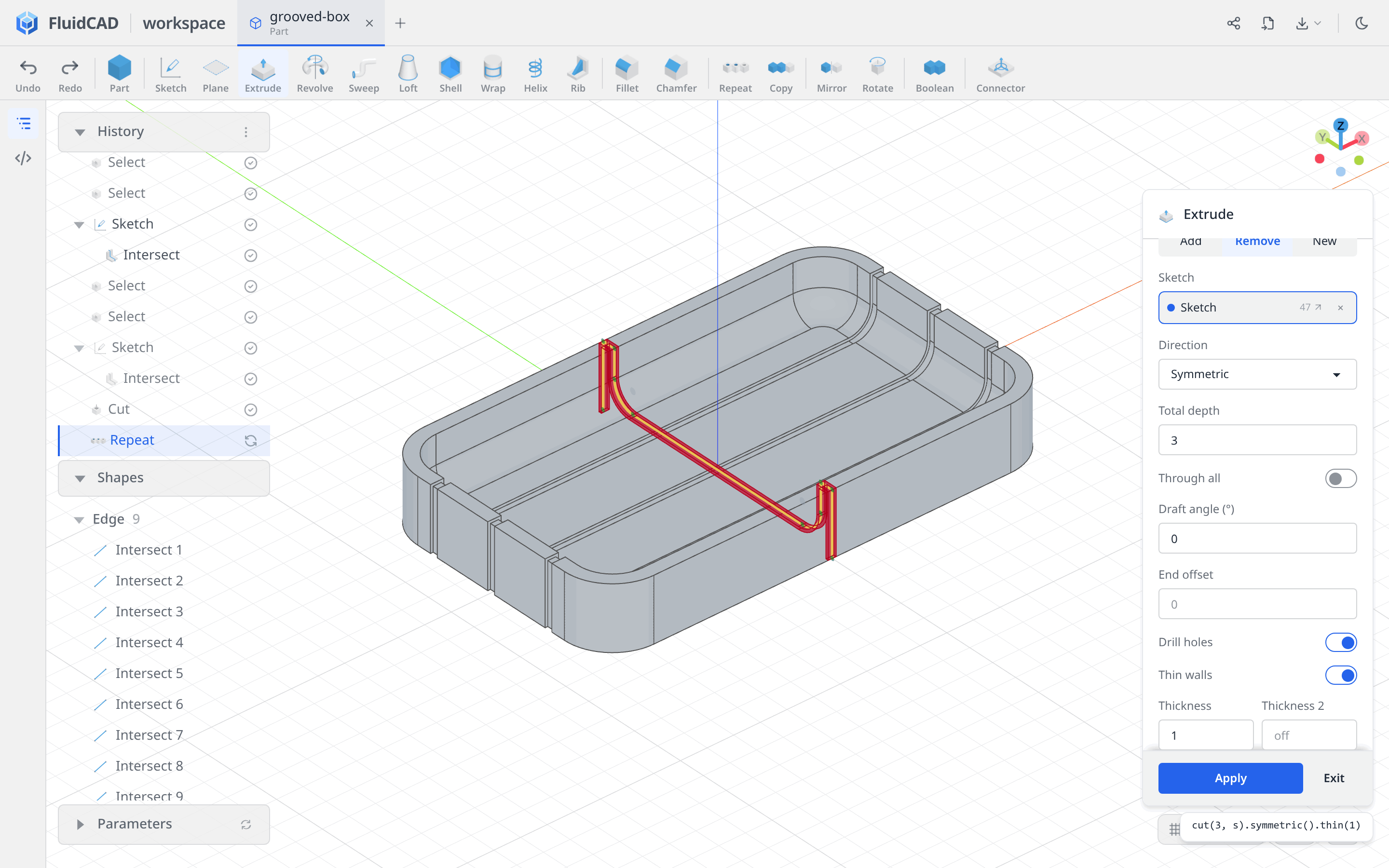This screenshot has height=868, width=1389.
Task: Select the Boolean tool
Action: tap(934, 74)
